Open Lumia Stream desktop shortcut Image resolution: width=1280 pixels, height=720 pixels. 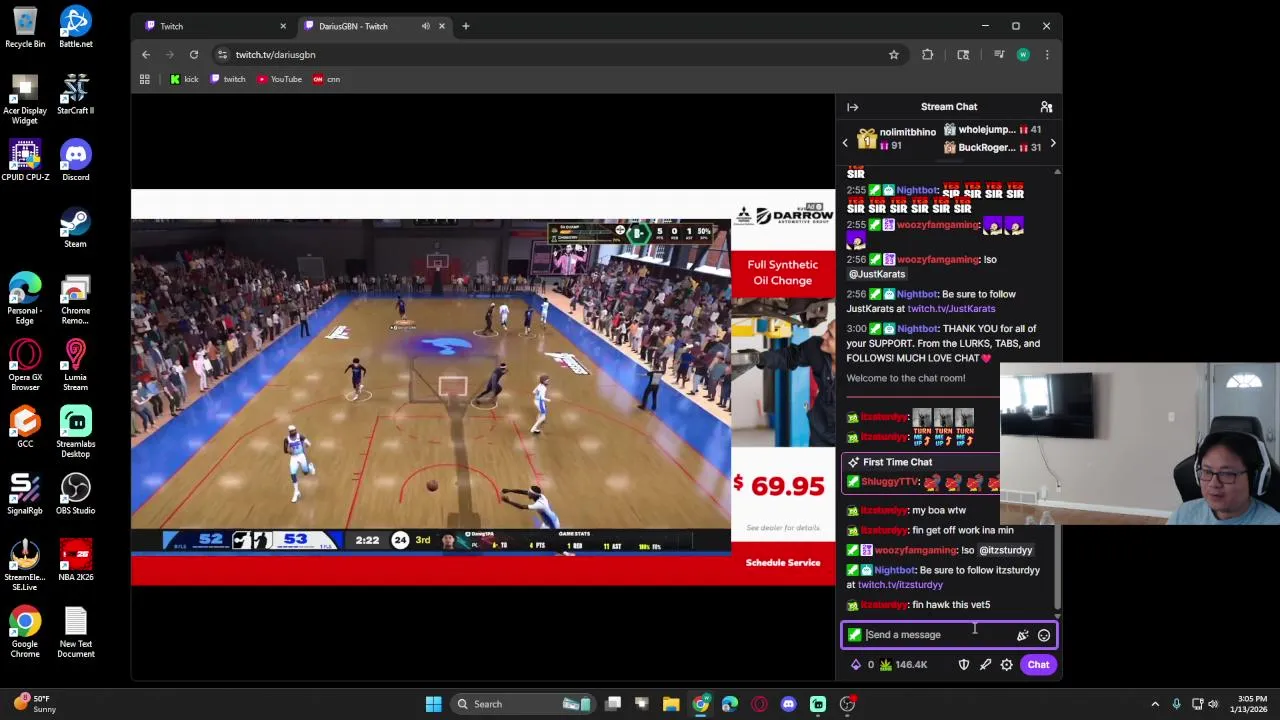point(75,366)
